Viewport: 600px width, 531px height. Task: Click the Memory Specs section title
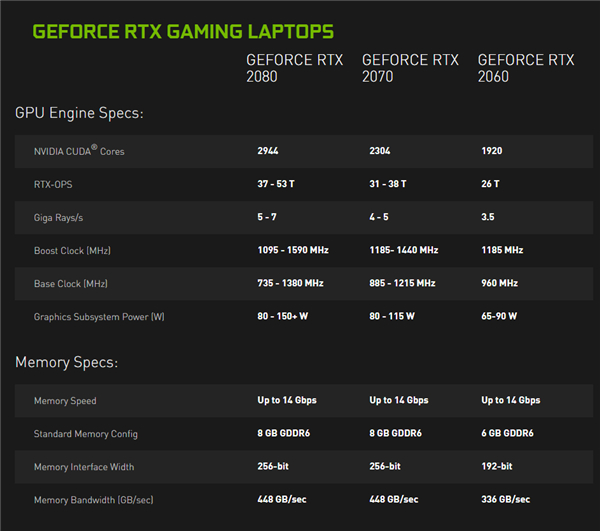pos(67,362)
